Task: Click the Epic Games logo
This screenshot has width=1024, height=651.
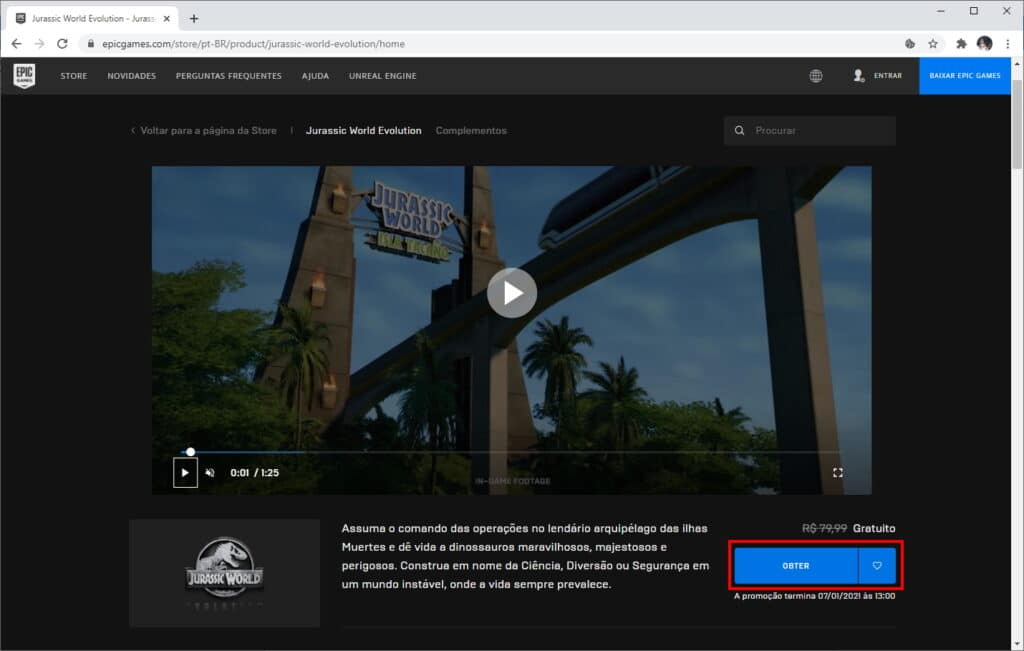Action: [x=24, y=76]
